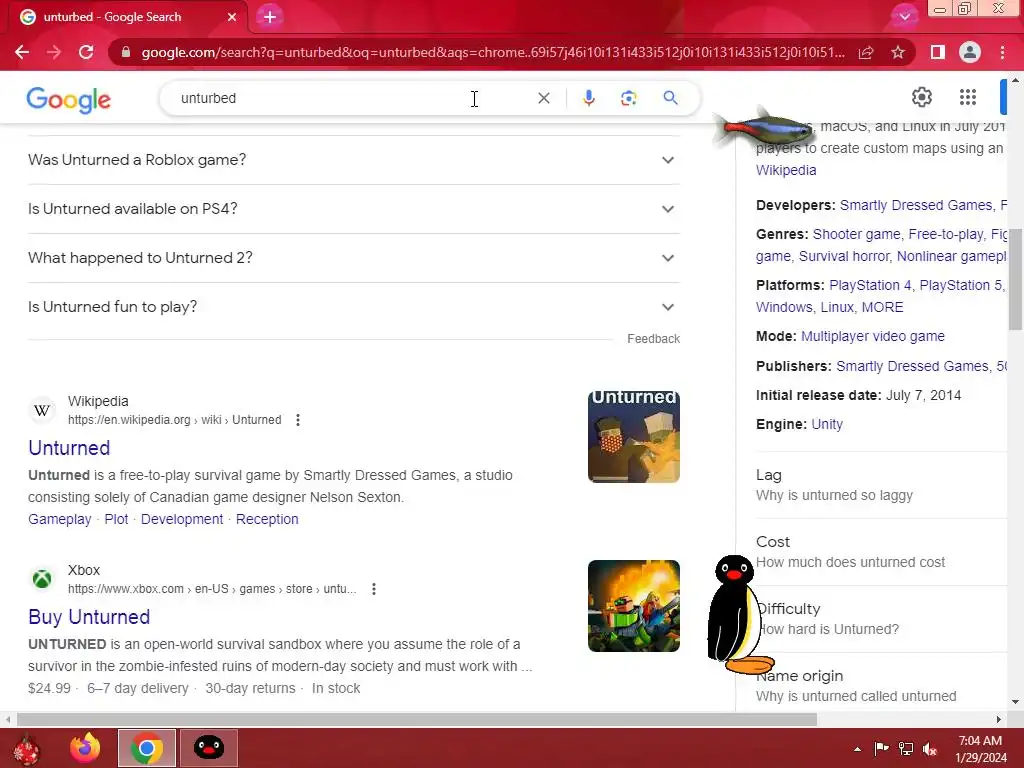Click the site lock icon in address bar
The width and height of the screenshot is (1024, 768).
click(x=126, y=52)
